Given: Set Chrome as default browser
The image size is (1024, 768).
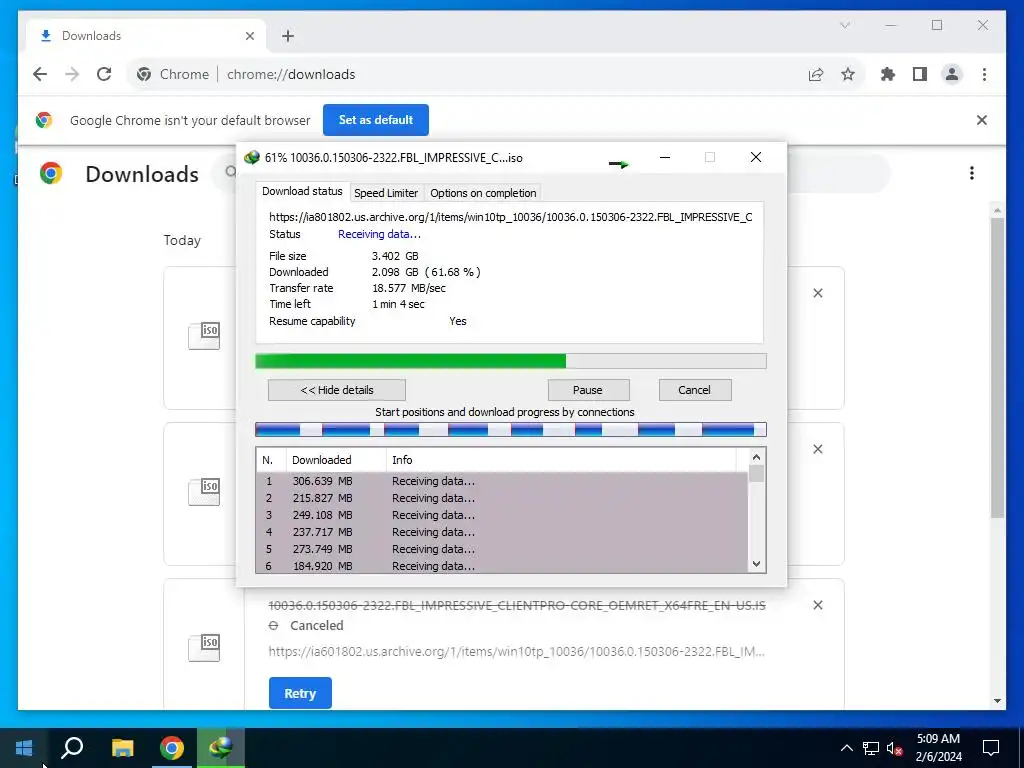Looking at the screenshot, I should click(376, 120).
